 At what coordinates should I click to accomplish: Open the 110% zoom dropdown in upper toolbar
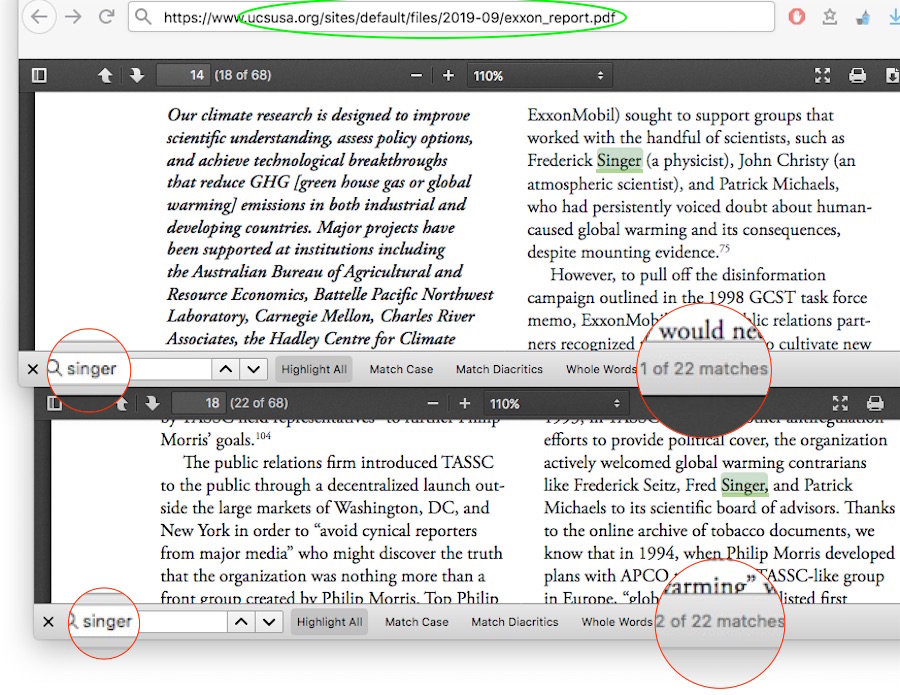click(540, 76)
